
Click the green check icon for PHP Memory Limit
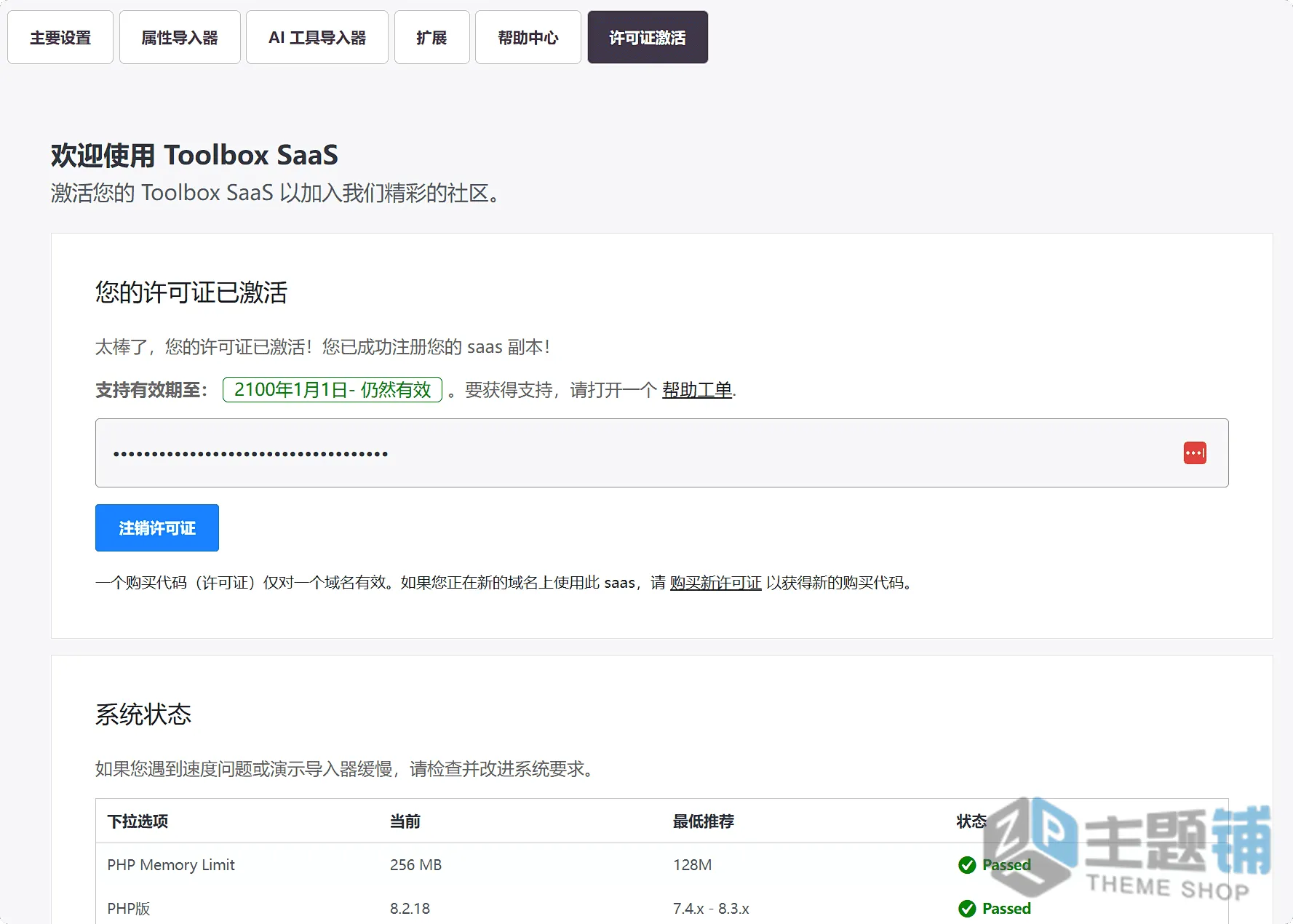(x=967, y=865)
